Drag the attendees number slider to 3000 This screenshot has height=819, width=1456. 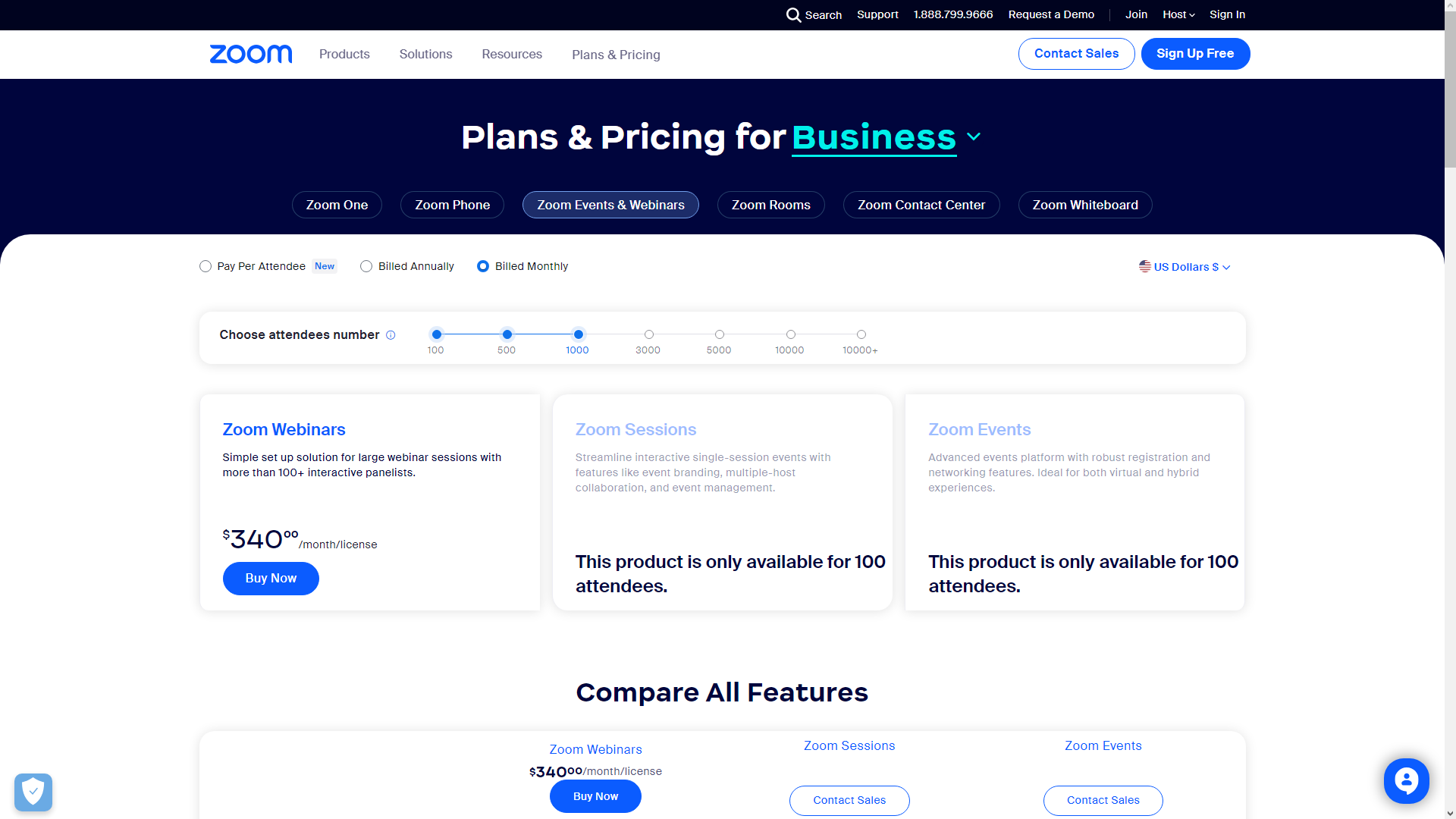[648, 335]
